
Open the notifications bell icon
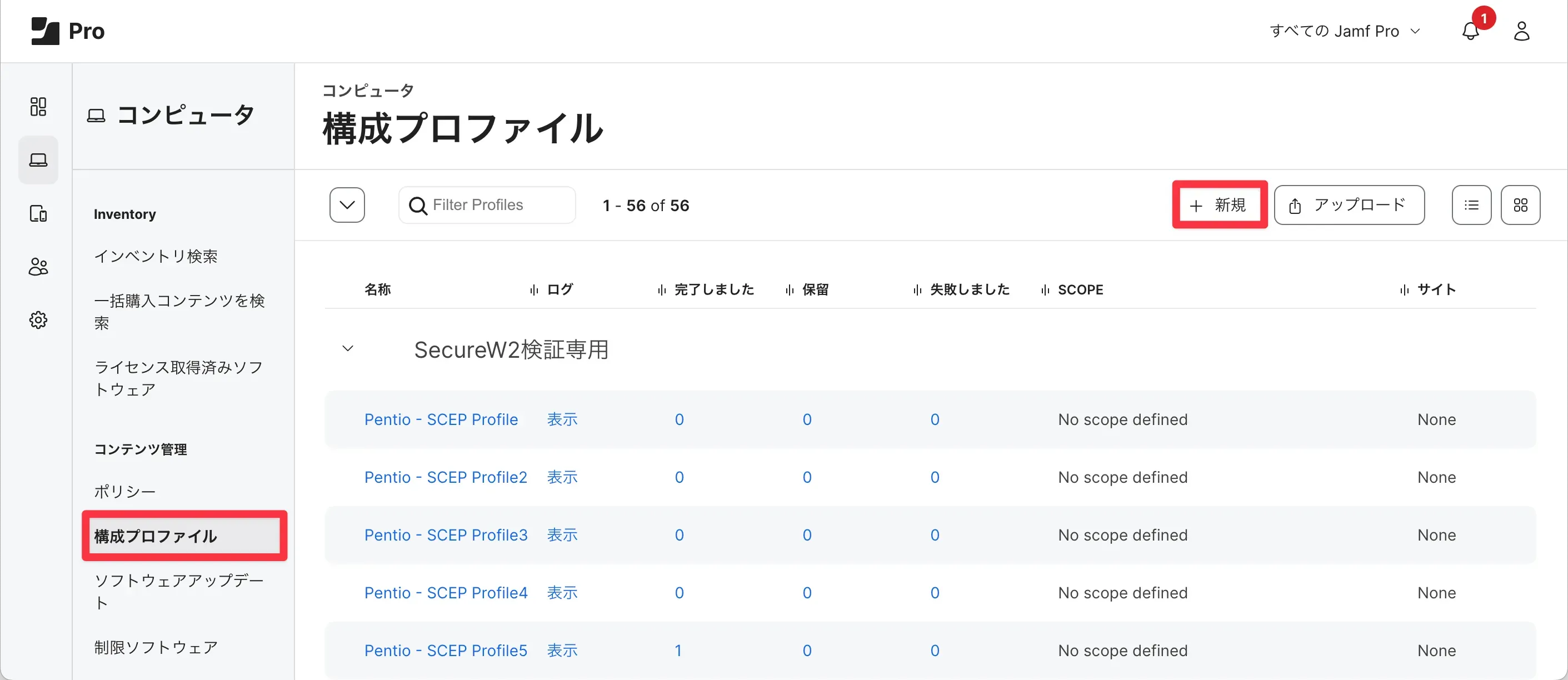coord(1471,31)
